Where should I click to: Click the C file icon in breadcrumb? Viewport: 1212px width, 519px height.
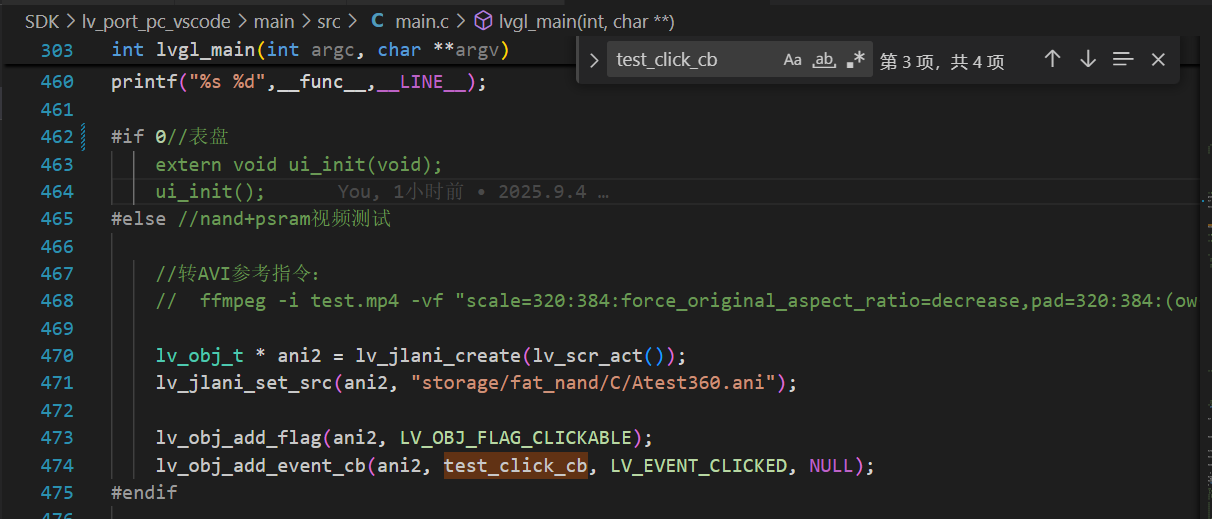[378, 21]
